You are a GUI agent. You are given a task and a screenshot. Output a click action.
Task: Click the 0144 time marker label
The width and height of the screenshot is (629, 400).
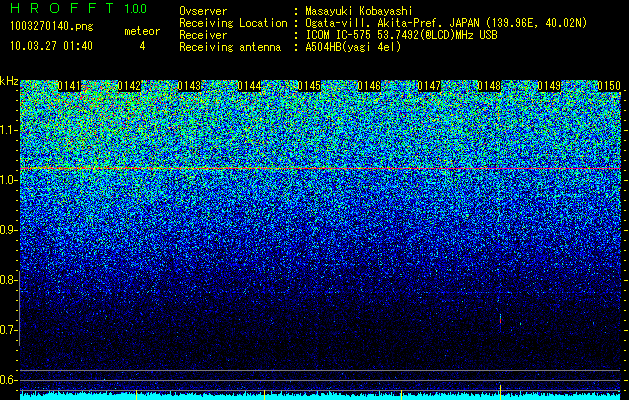coord(249,86)
